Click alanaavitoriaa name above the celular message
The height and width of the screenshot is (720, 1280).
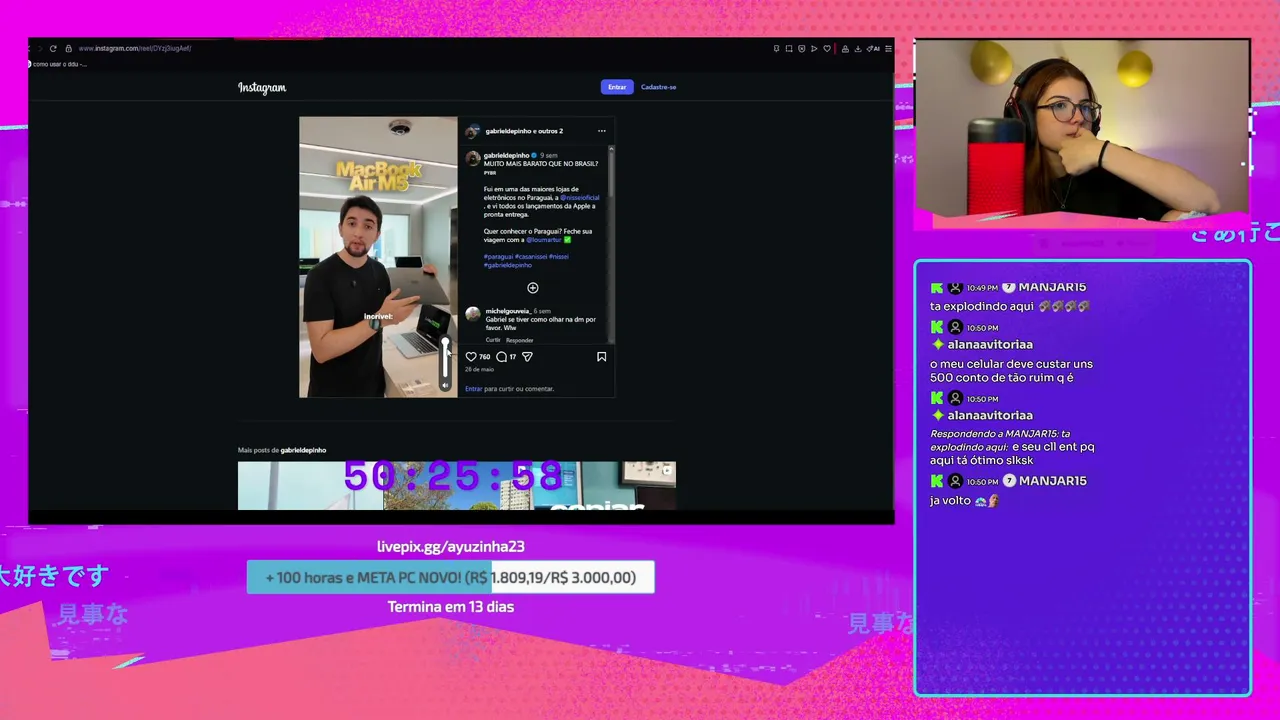[x=990, y=345]
